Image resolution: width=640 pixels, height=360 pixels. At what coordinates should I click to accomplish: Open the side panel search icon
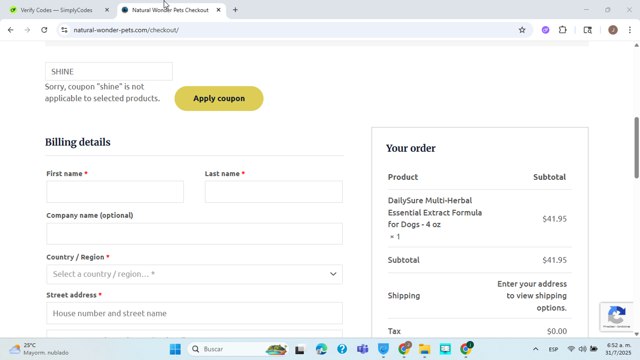coord(587,30)
